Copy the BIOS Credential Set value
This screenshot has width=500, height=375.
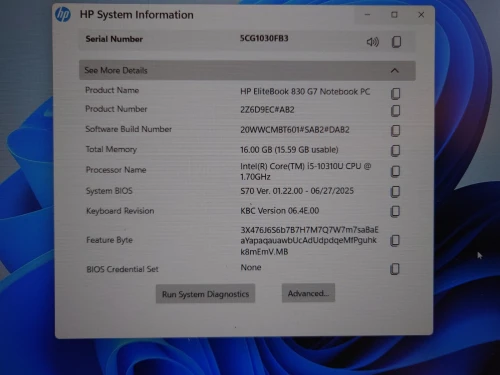pyautogui.click(x=395, y=269)
